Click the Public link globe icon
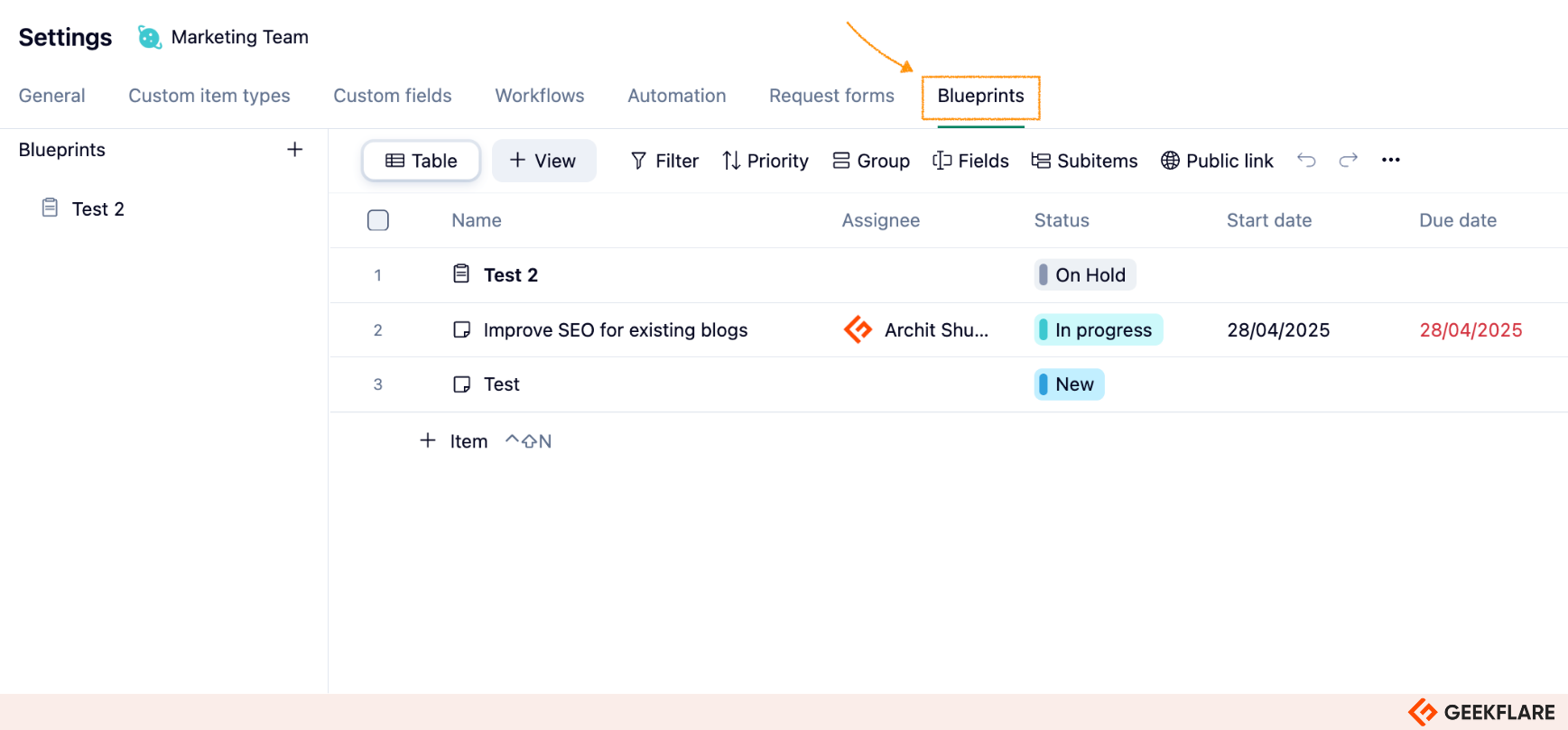This screenshot has height=730, width=1568. click(1170, 161)
